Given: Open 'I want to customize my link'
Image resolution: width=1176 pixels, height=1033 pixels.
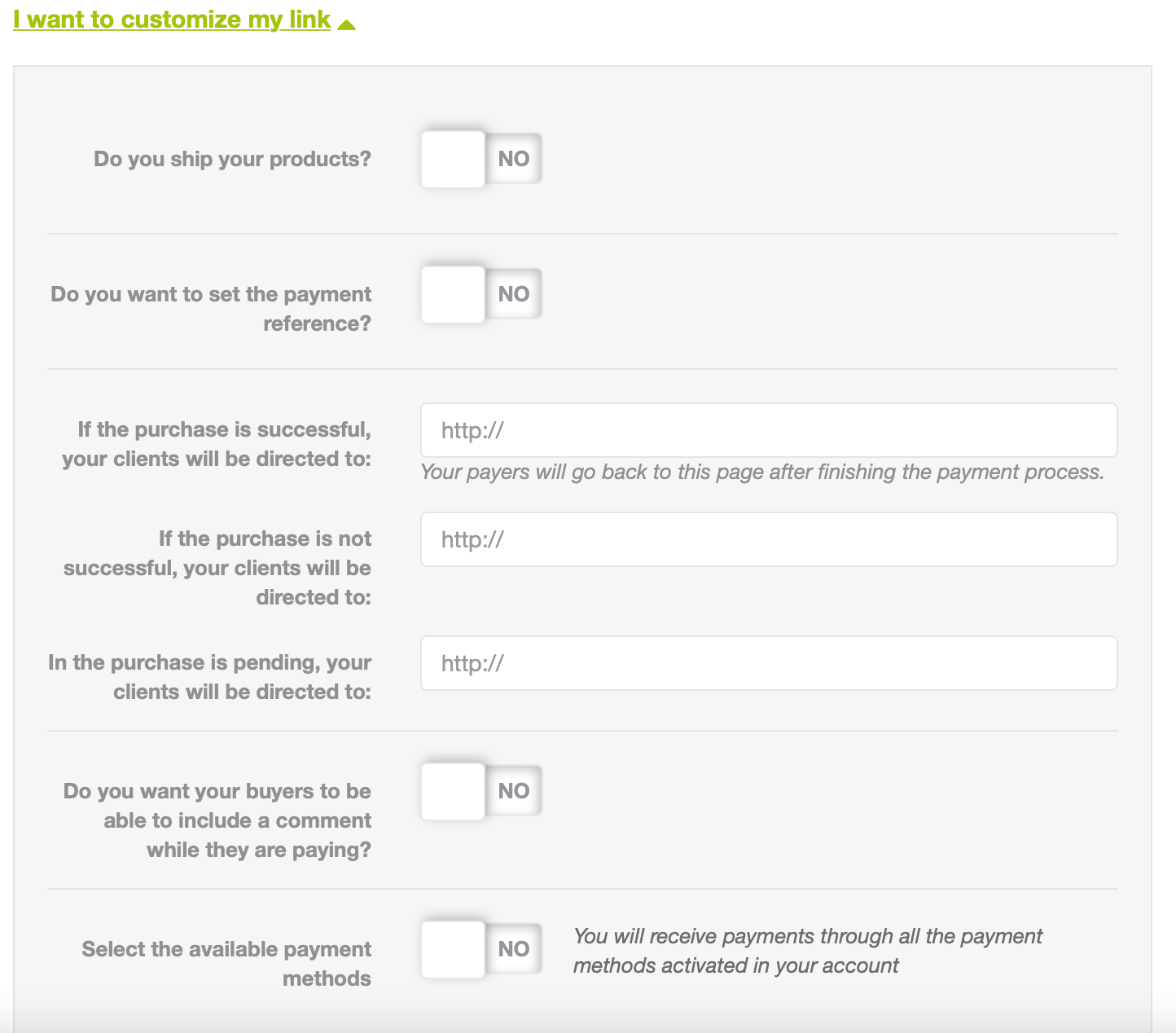Looking at the screenshot, I should pos(172,20).
